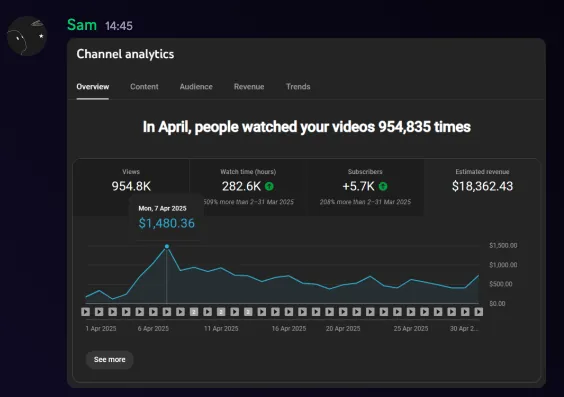Click the video marker above 20 Apr 2025

pos(343,312)
